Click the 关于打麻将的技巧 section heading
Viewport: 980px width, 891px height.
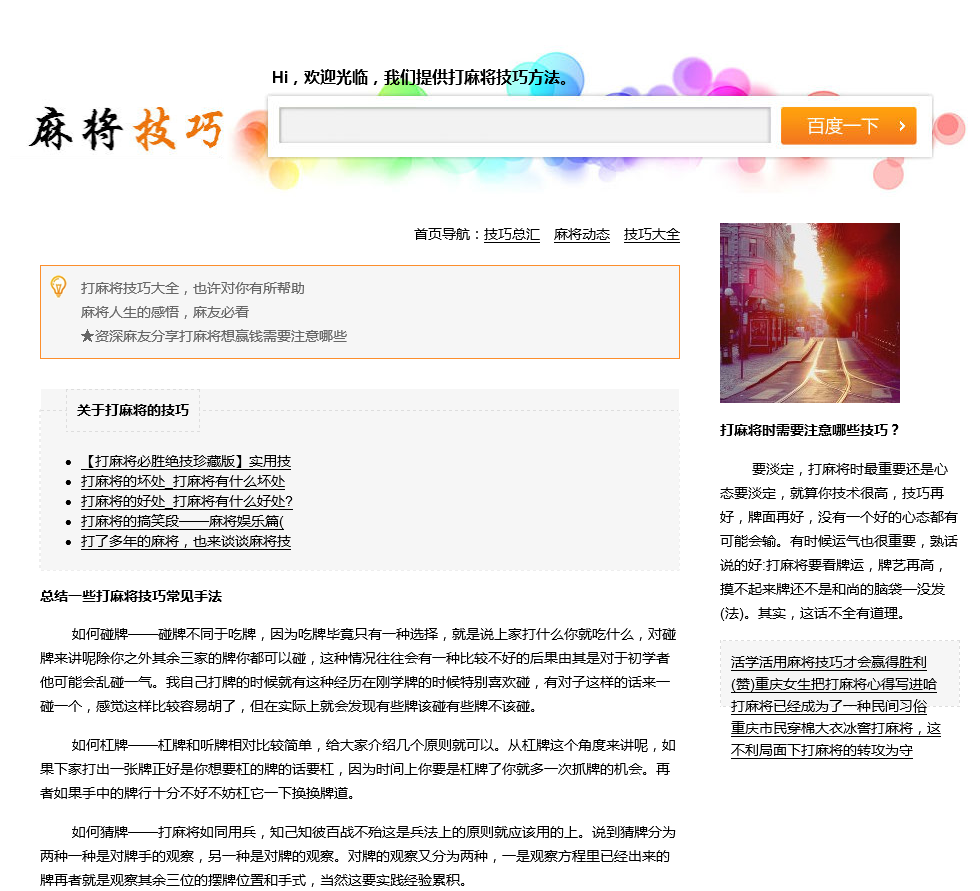(132, 410)
